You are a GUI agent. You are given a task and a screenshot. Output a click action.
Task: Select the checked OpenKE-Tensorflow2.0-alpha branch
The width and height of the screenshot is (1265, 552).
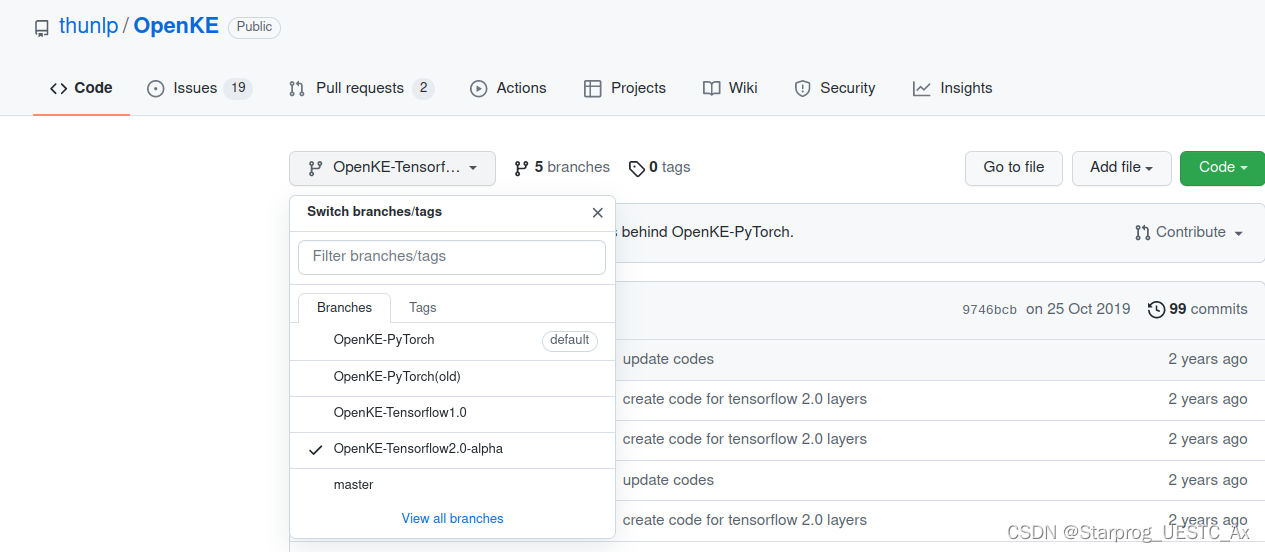[x=418, y=449]
